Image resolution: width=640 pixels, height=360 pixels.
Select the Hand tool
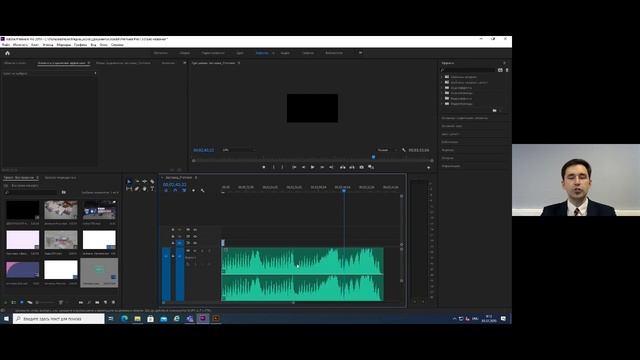(x=144, y=189)
